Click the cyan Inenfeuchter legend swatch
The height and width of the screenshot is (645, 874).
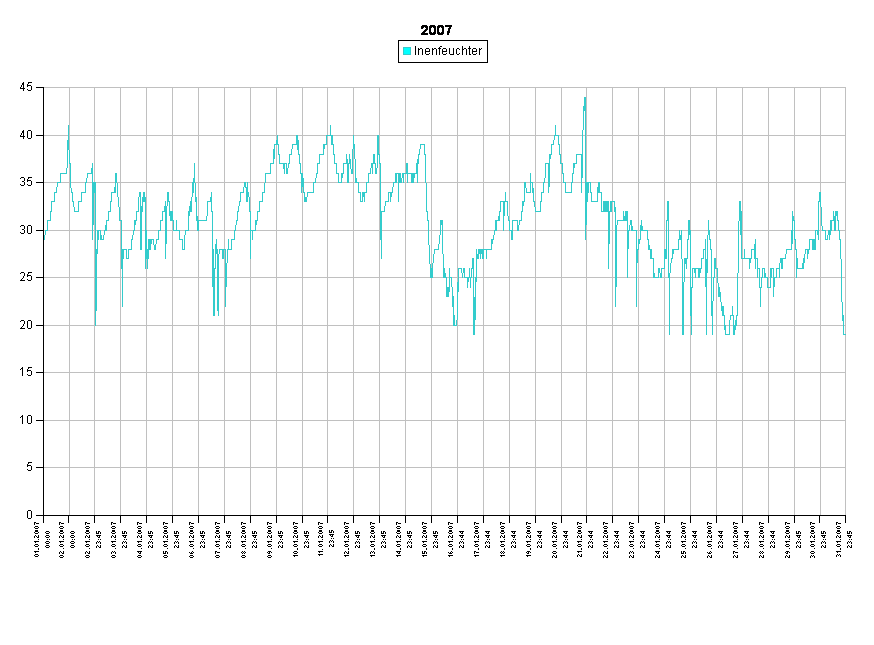(x=407, y=51)
